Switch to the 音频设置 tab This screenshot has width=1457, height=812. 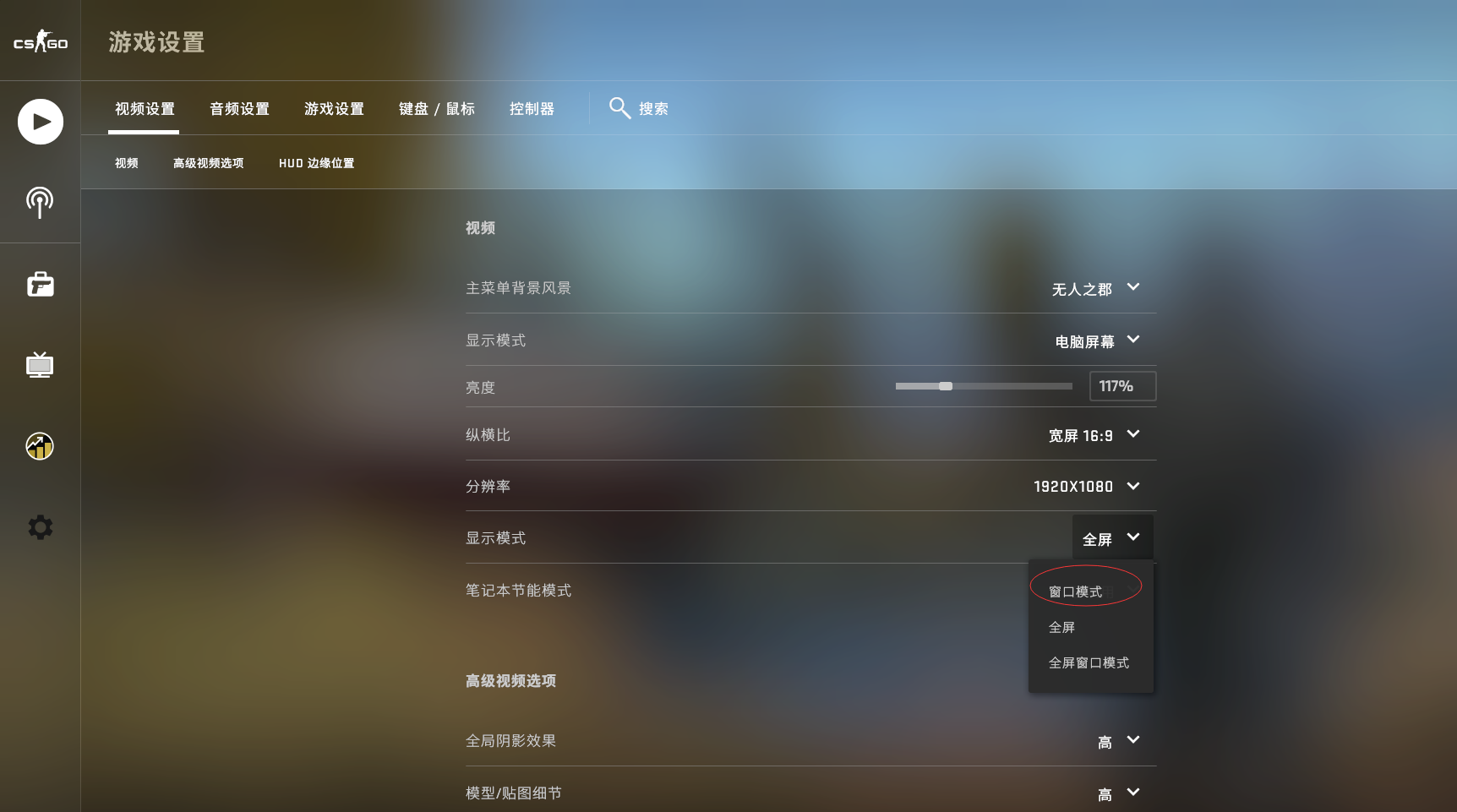(x=239, y=109)
